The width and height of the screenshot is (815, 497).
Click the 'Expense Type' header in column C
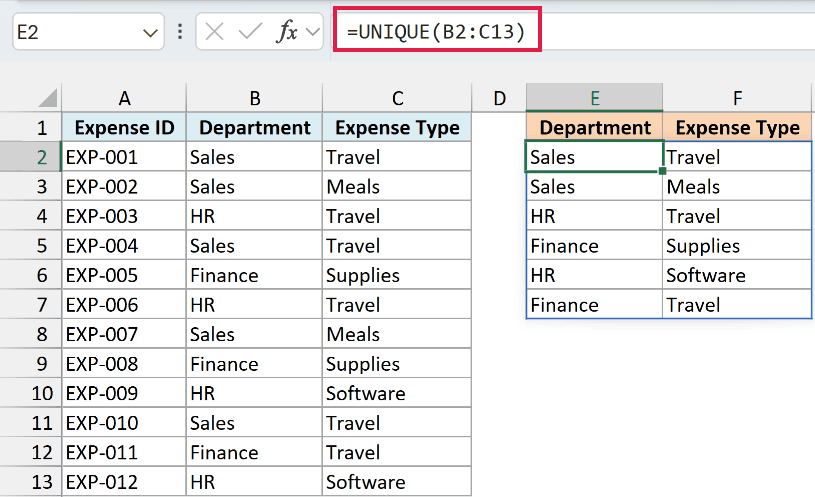tap(397, 127)
